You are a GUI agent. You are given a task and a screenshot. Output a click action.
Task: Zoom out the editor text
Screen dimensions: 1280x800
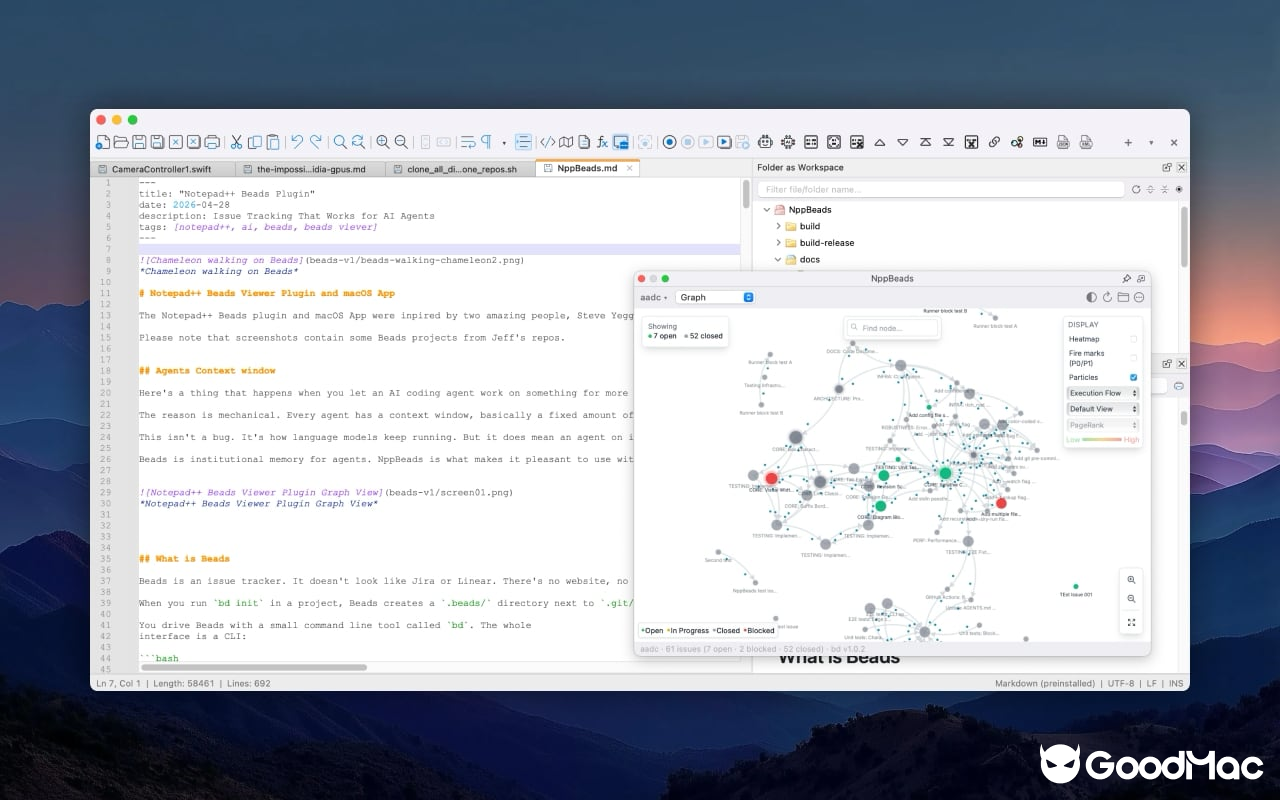point(401,142)
